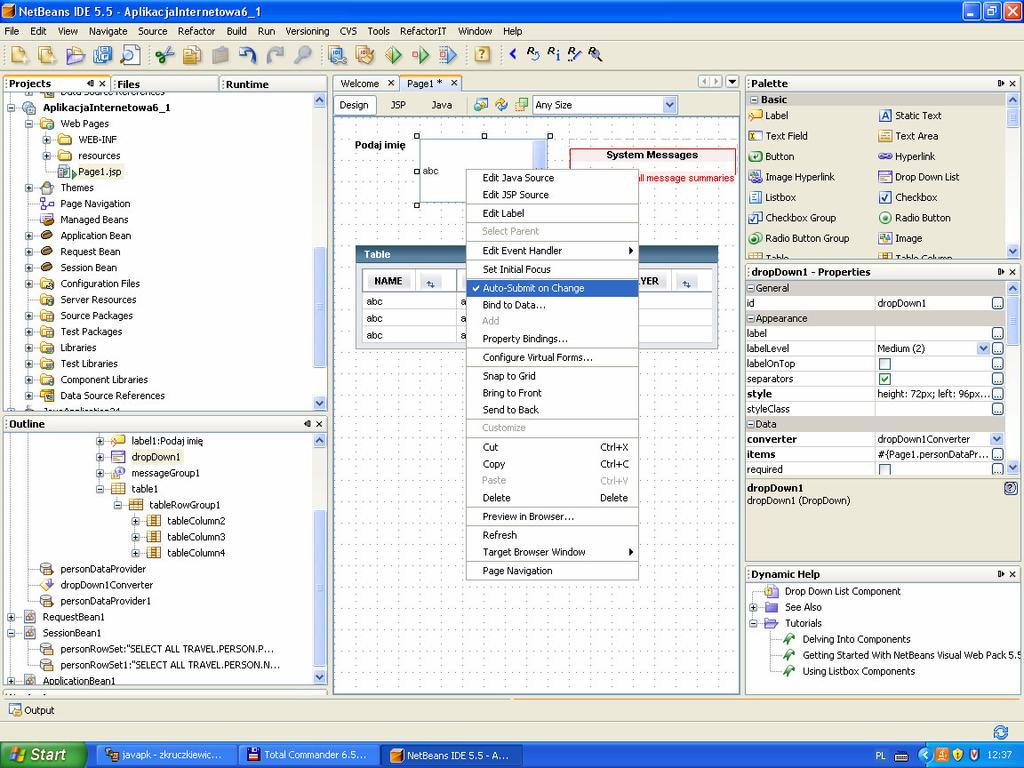This screenshot has width=1024, height=768.
Task: Collapse the Basic palette section
Action: [754, 100]
